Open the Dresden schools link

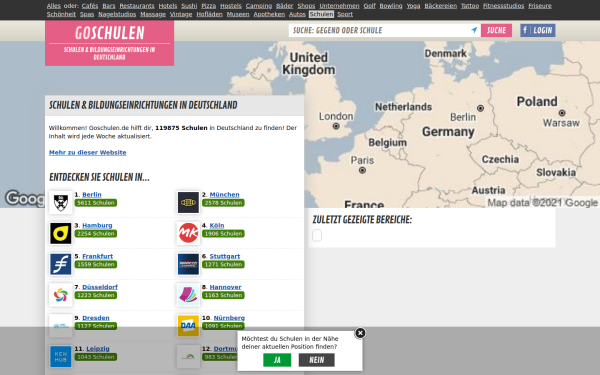click(x=96, y=318)
